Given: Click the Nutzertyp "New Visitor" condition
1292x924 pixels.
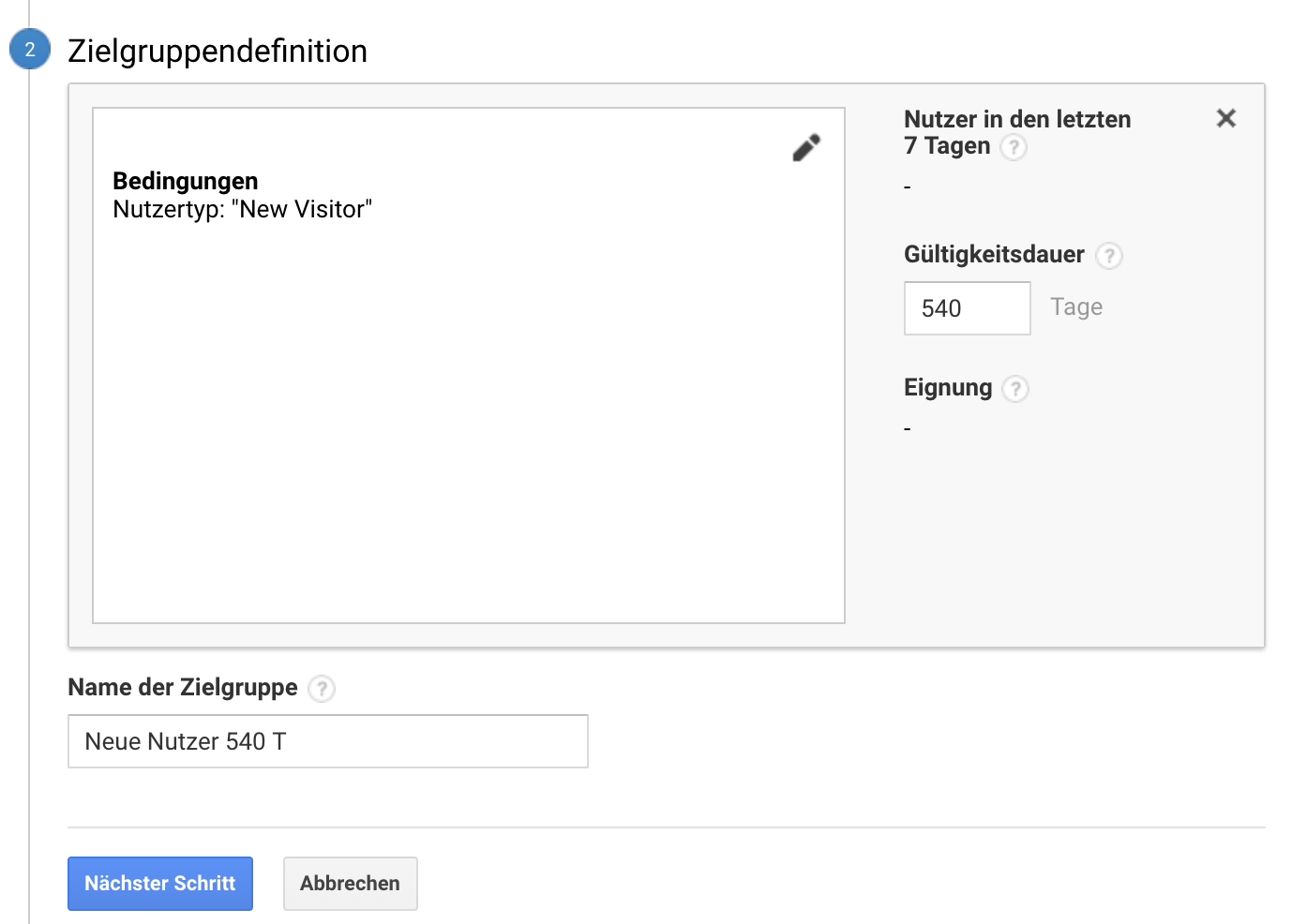Looking at the screenshot, I should tap(242, 209).
